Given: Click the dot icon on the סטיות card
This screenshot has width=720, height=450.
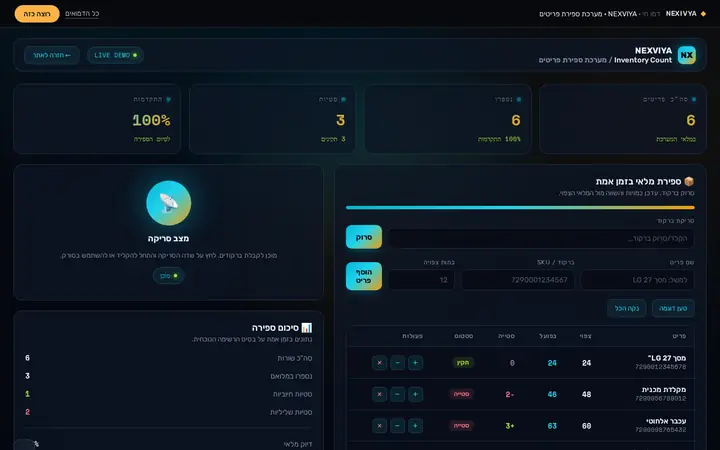Looking at the screenshot, I should (343, 99).
